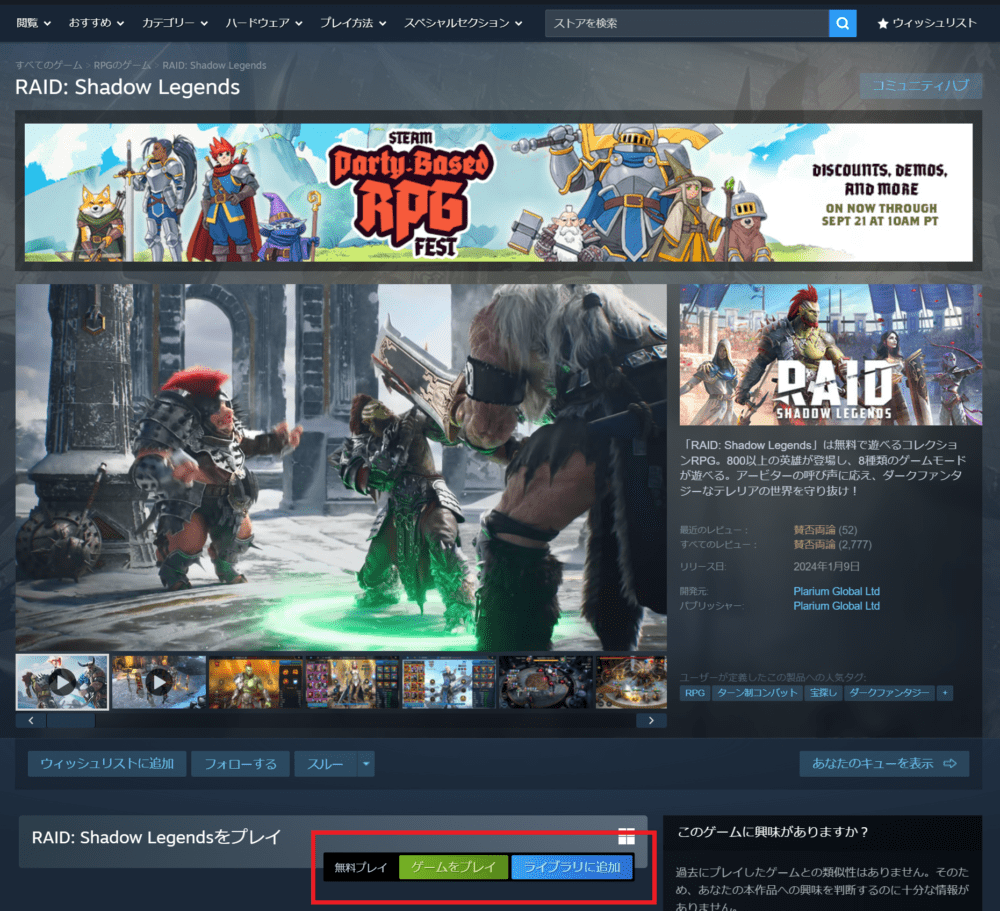1000x911 pixels.
Task: Select the seventh screenshot thumbnail
Action: (631, 682)
